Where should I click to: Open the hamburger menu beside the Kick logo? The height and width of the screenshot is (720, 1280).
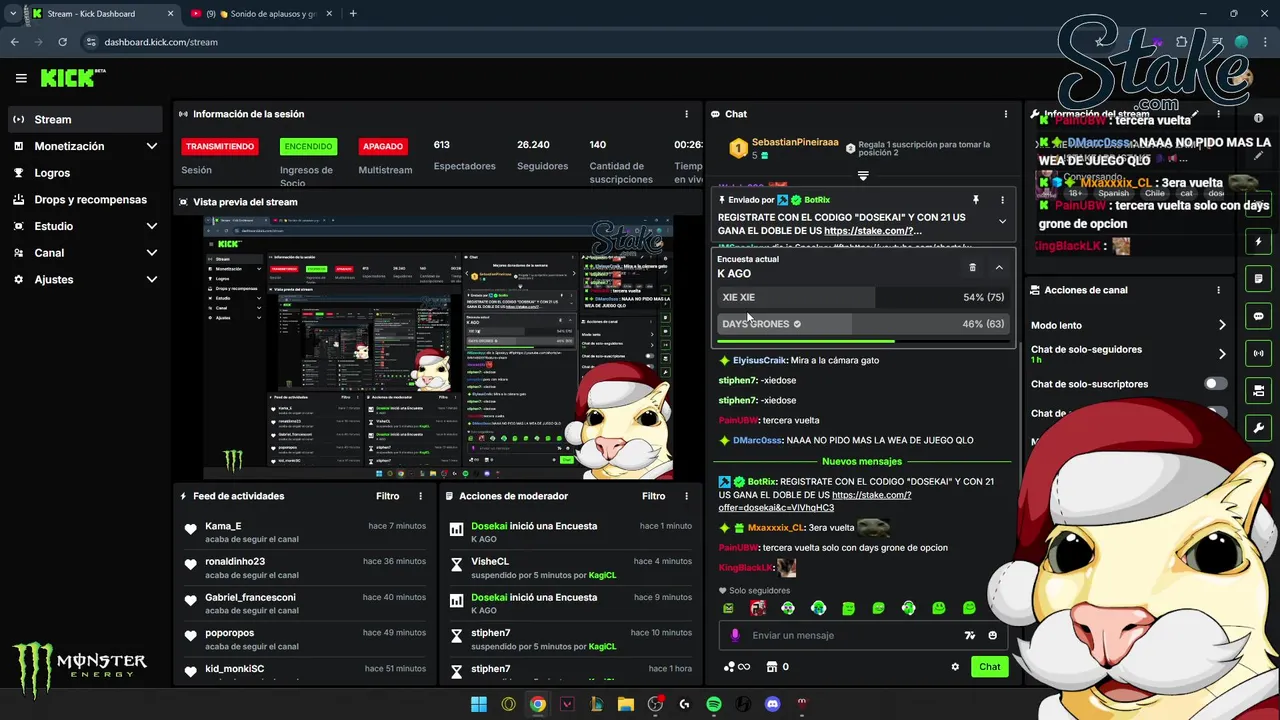[x=21, y=78]
